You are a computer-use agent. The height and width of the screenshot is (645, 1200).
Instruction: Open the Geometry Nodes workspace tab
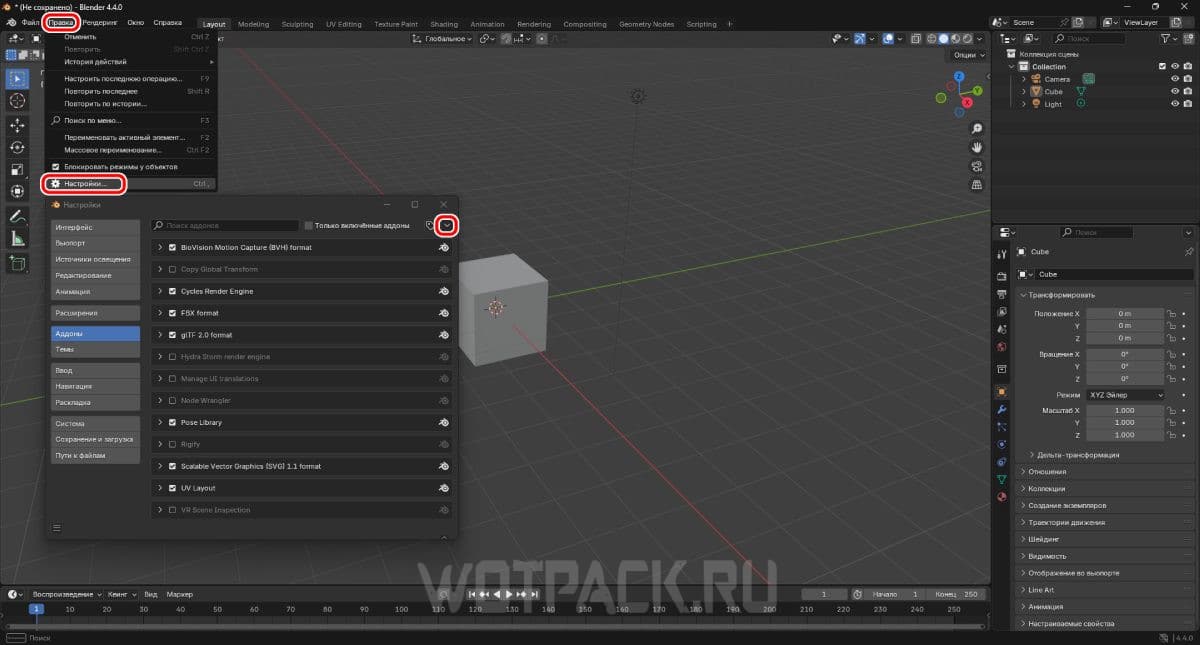tap(646, 24)
